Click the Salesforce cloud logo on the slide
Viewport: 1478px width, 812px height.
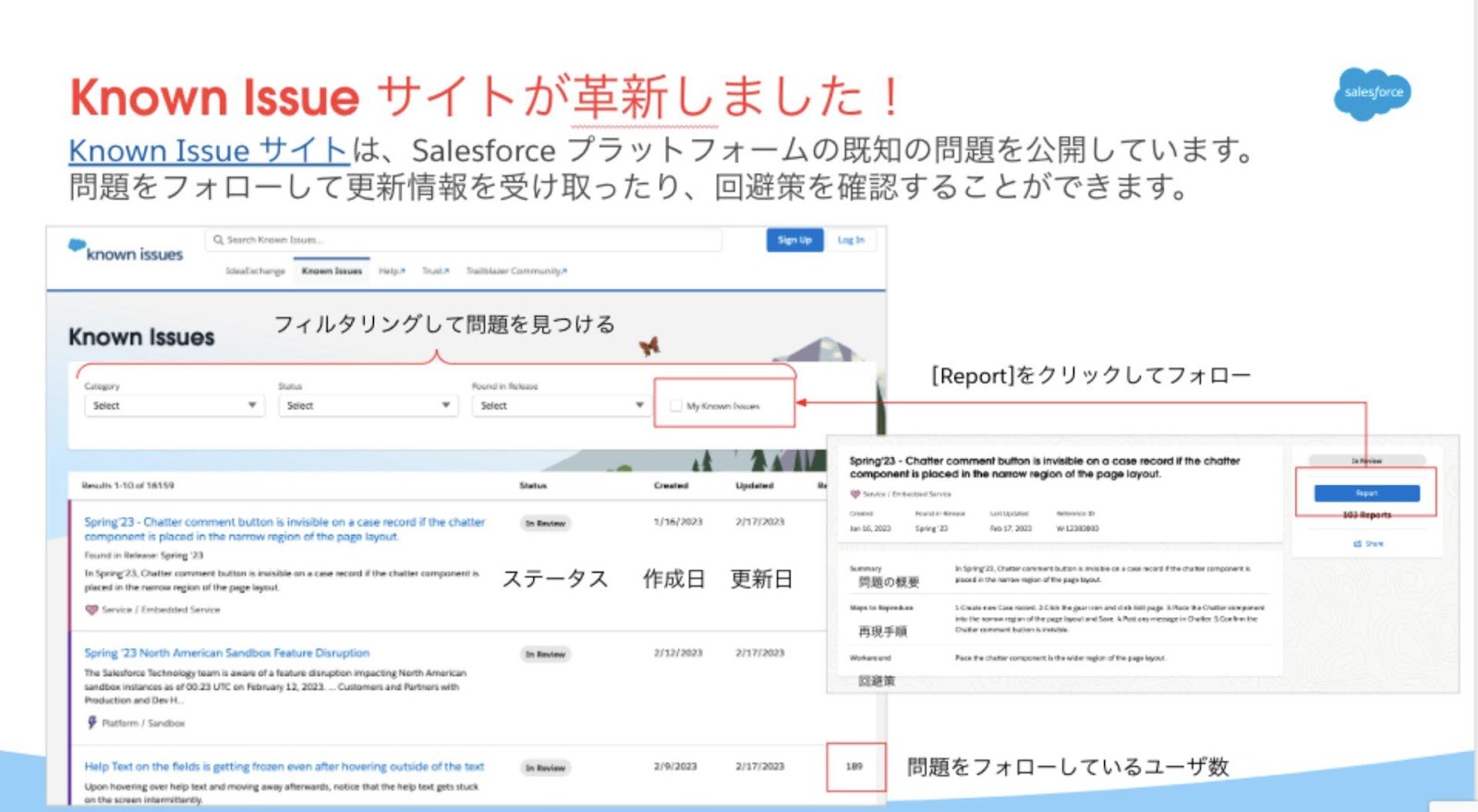pyautogui.click(x=1373, y=93)
